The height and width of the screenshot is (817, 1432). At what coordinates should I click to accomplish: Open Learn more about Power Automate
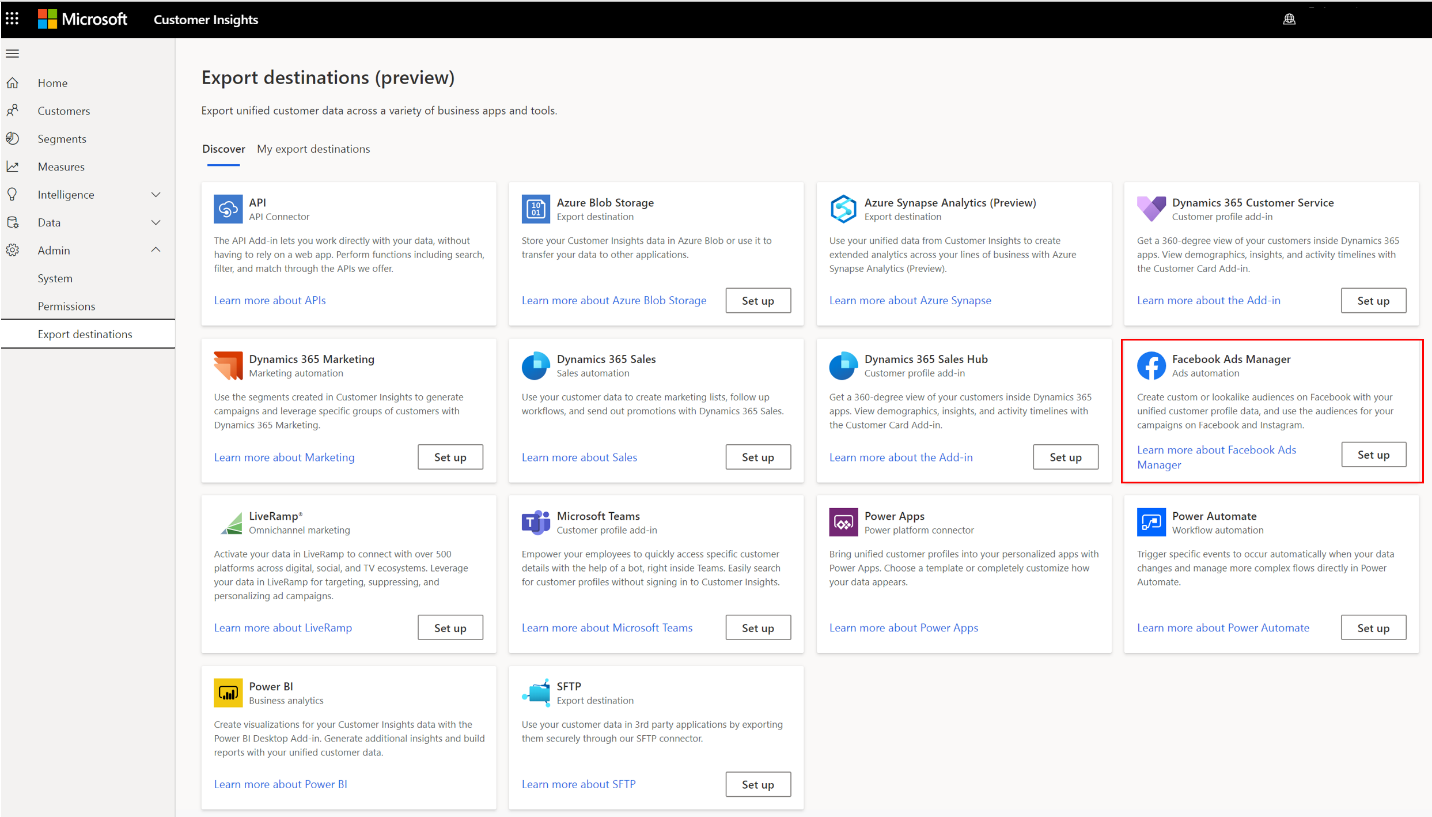coord(1223,628)
